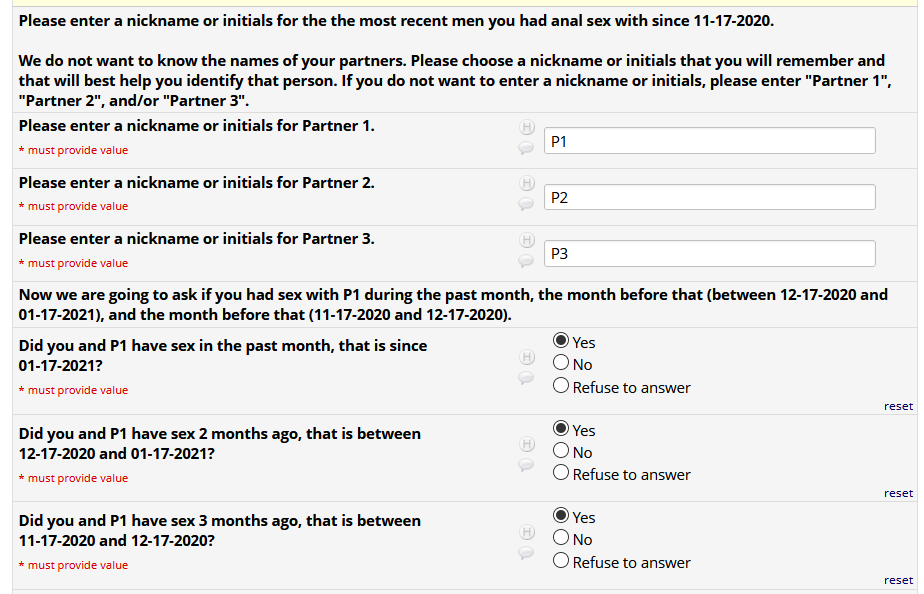Reset the answer for the 2 months ago question
This screenshot has height=594, width=924.
coord(898,493)
